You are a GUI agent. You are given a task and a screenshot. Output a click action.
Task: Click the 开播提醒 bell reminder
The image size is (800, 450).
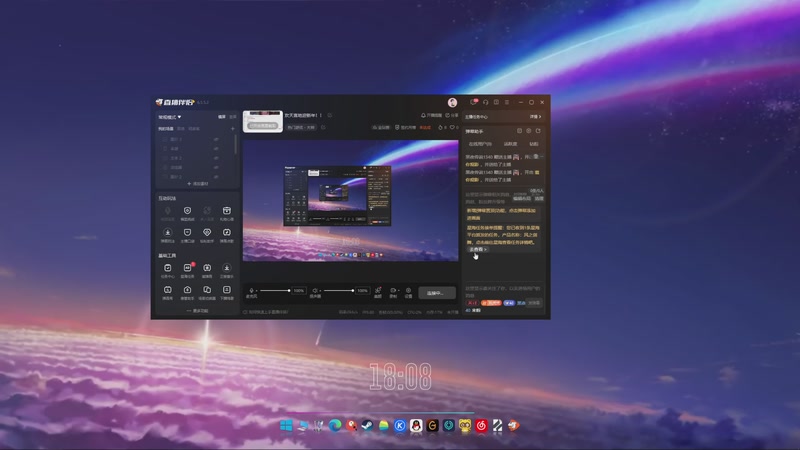pos(431,115)
